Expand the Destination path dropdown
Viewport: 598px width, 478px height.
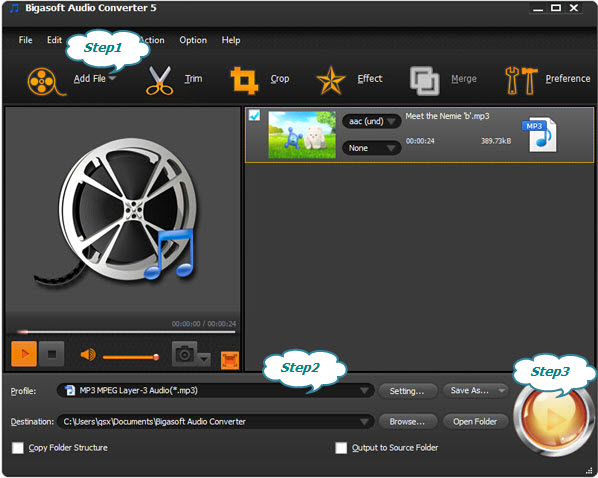(364, 422)
